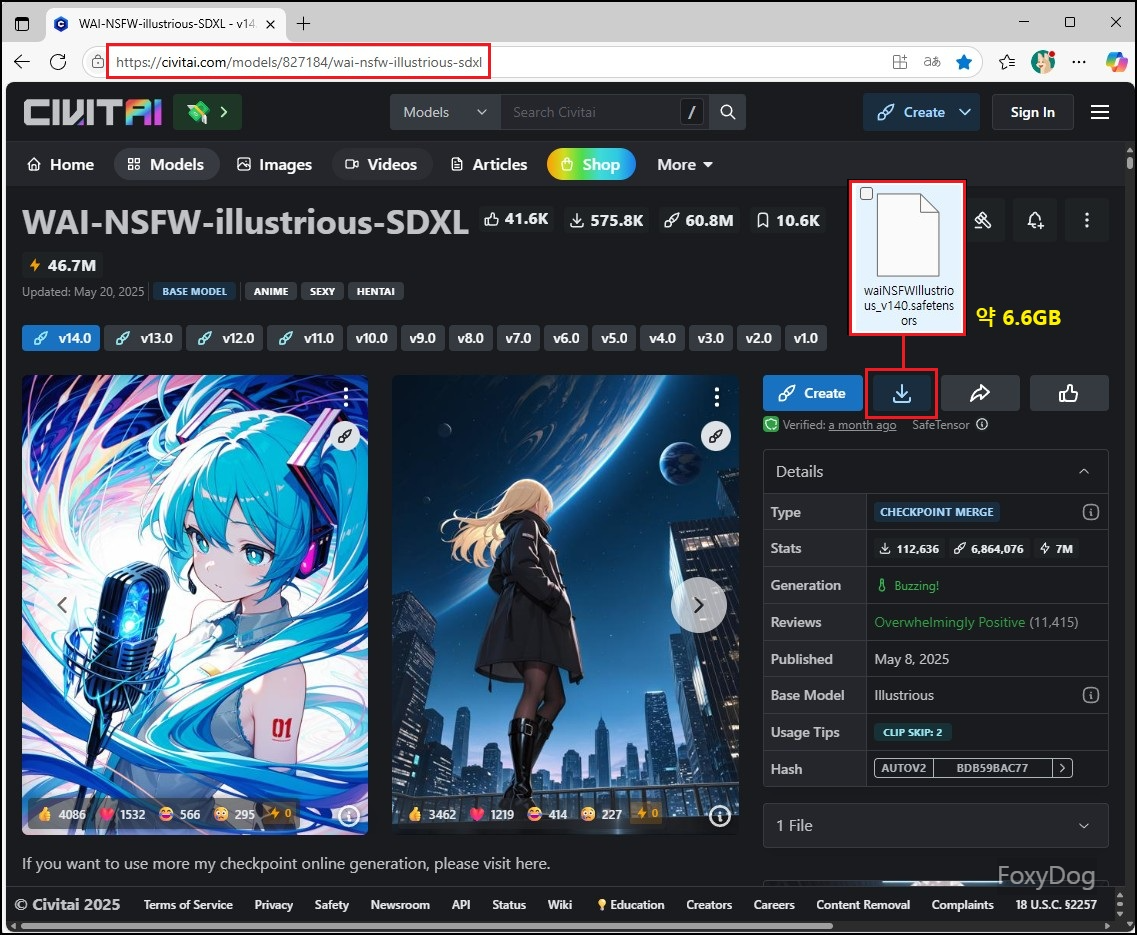Select the ANIME tag
1137x935 pixels.
point(271,292)
